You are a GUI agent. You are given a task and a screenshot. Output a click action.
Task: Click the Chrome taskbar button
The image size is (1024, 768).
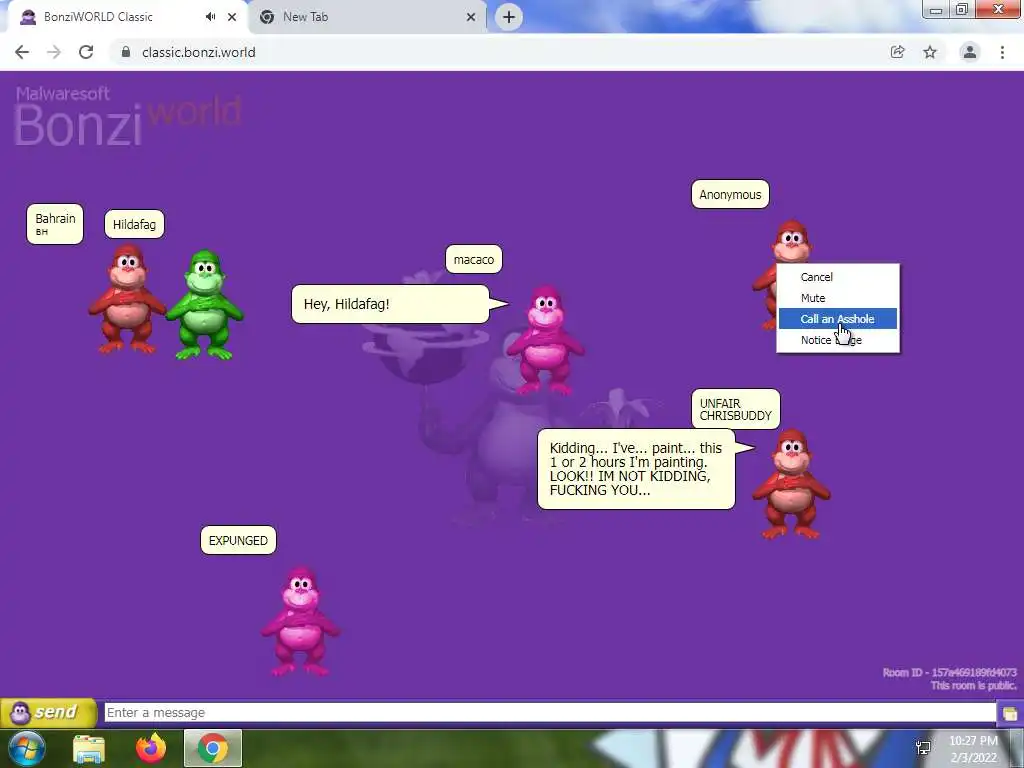coord(213,748)
